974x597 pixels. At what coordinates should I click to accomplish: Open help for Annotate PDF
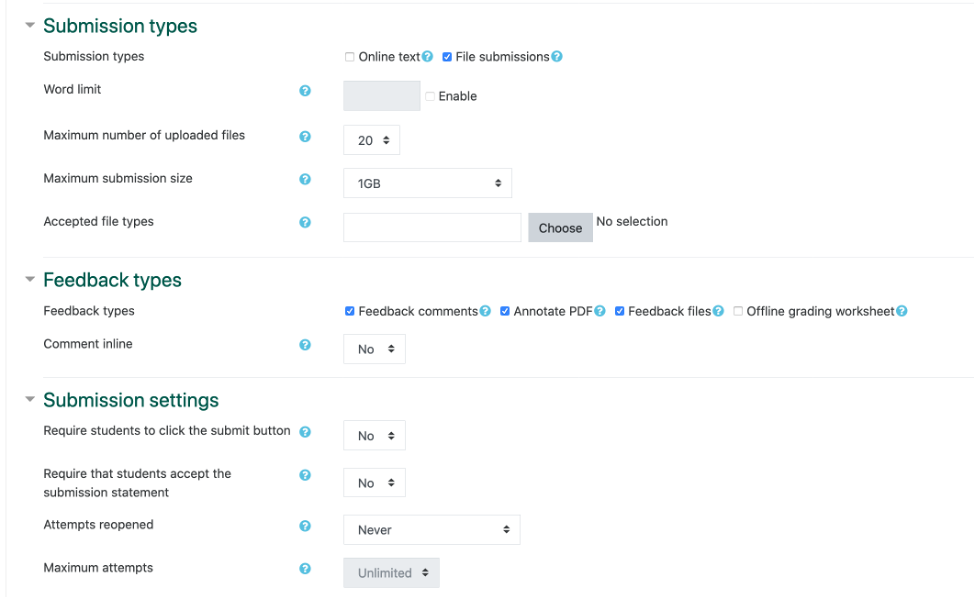point(600,311)
